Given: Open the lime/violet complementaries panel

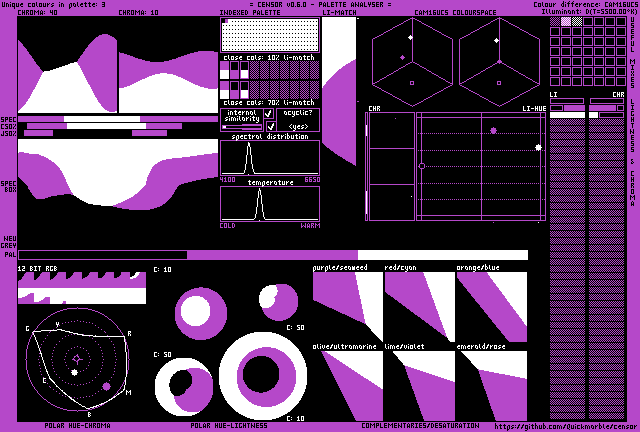Looking at the screenshot, I should 420,385.
